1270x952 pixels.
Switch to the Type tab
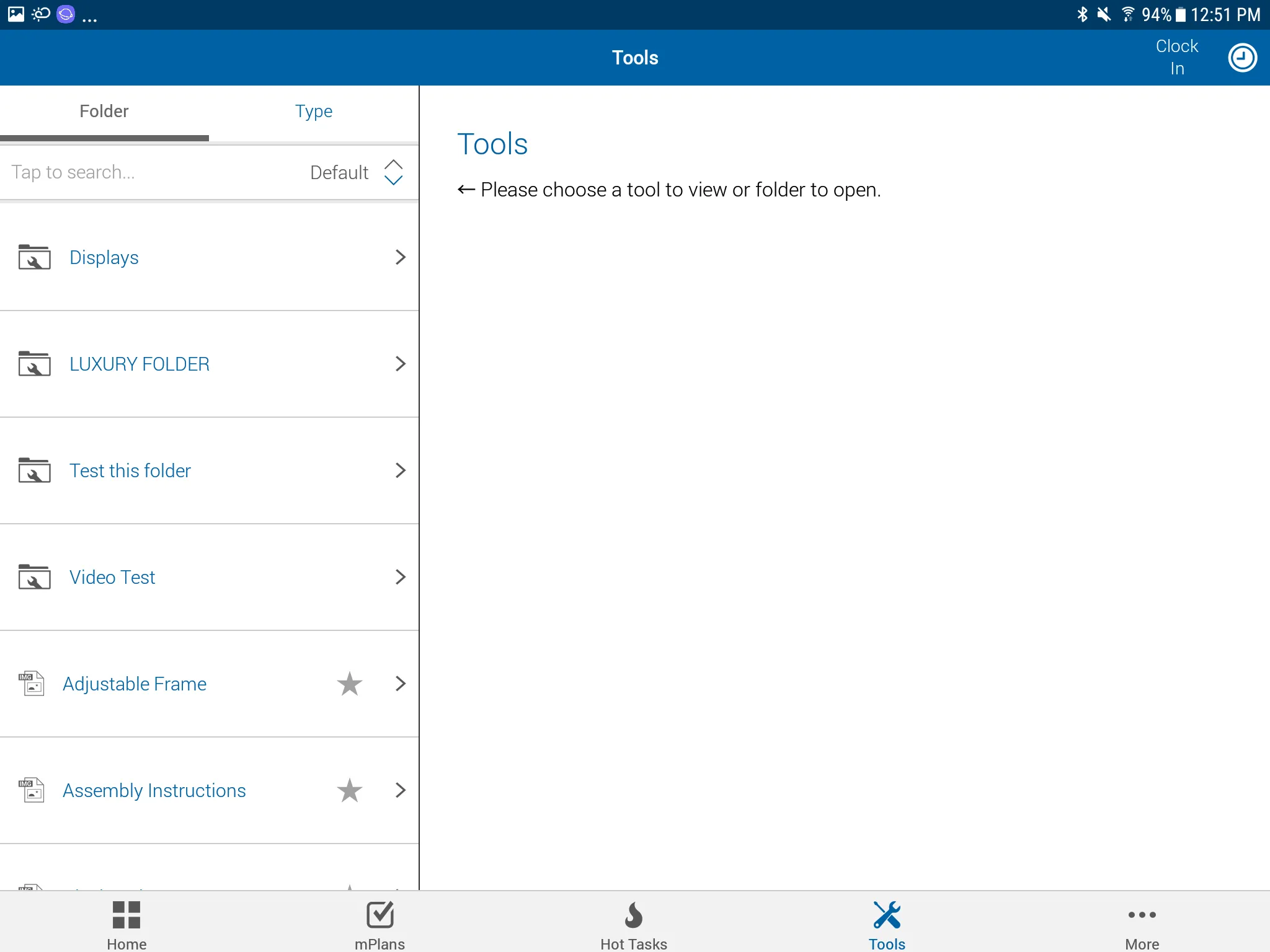tap(314, 112)
